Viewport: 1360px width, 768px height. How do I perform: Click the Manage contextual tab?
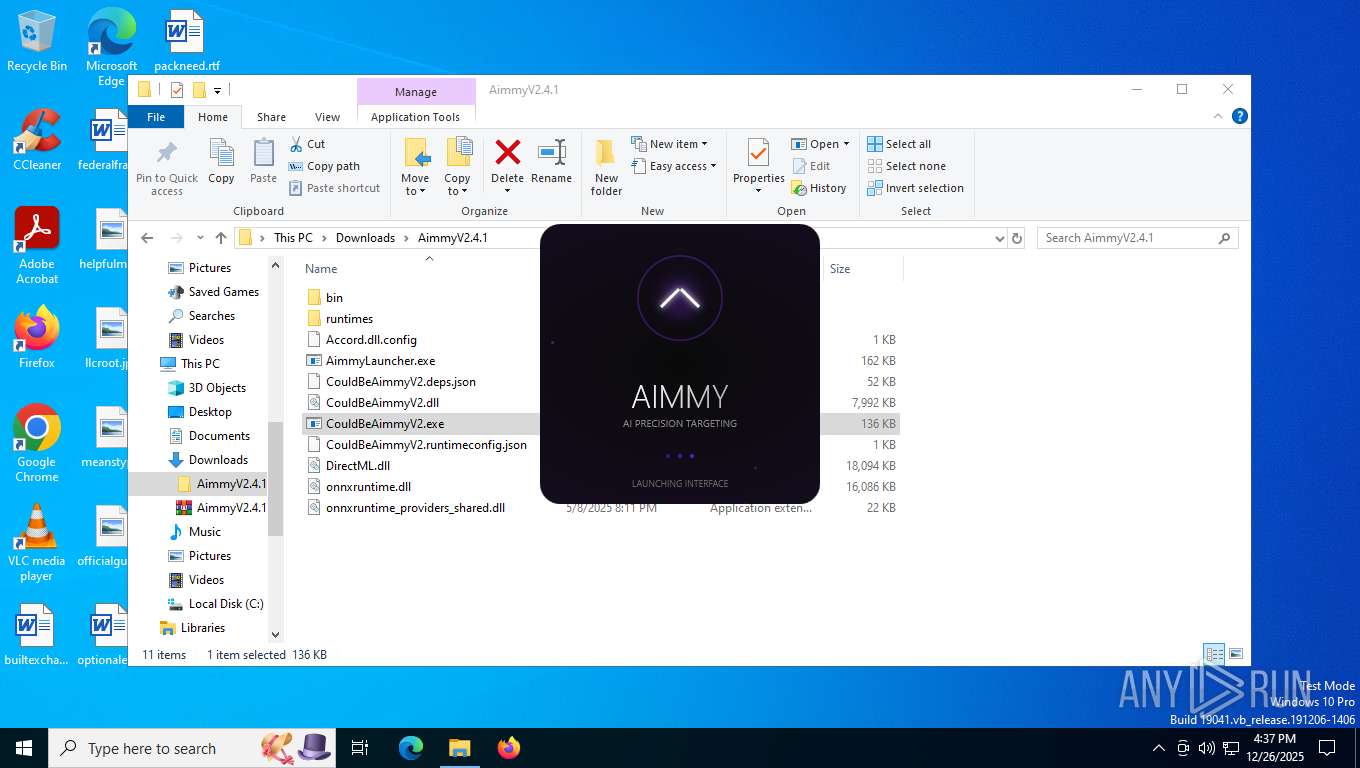coord(416,91)
